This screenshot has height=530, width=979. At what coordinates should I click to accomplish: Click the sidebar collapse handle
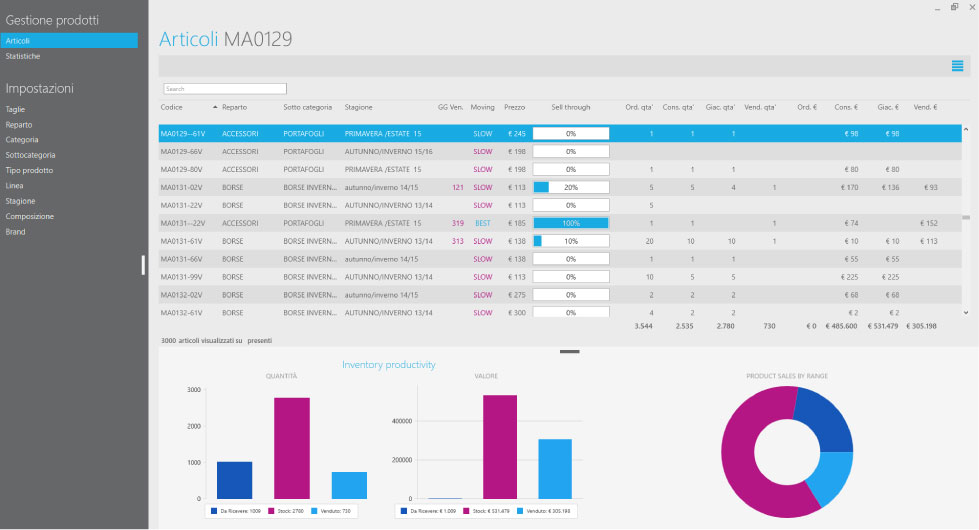(143, 265)
